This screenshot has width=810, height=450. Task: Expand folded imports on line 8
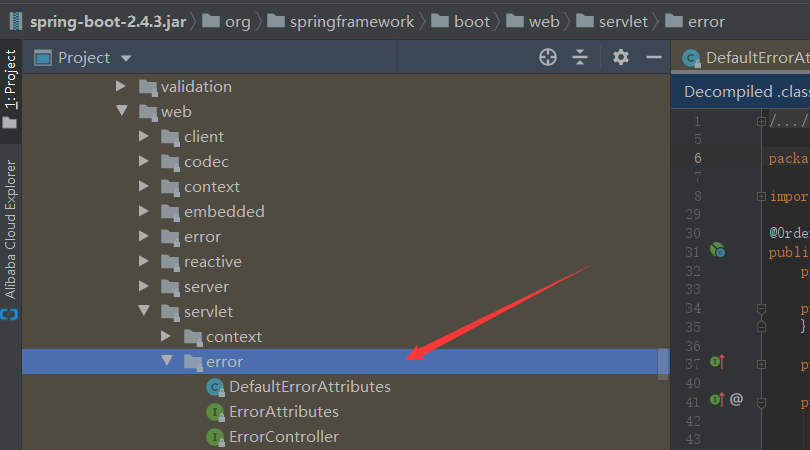pos(761,196)
